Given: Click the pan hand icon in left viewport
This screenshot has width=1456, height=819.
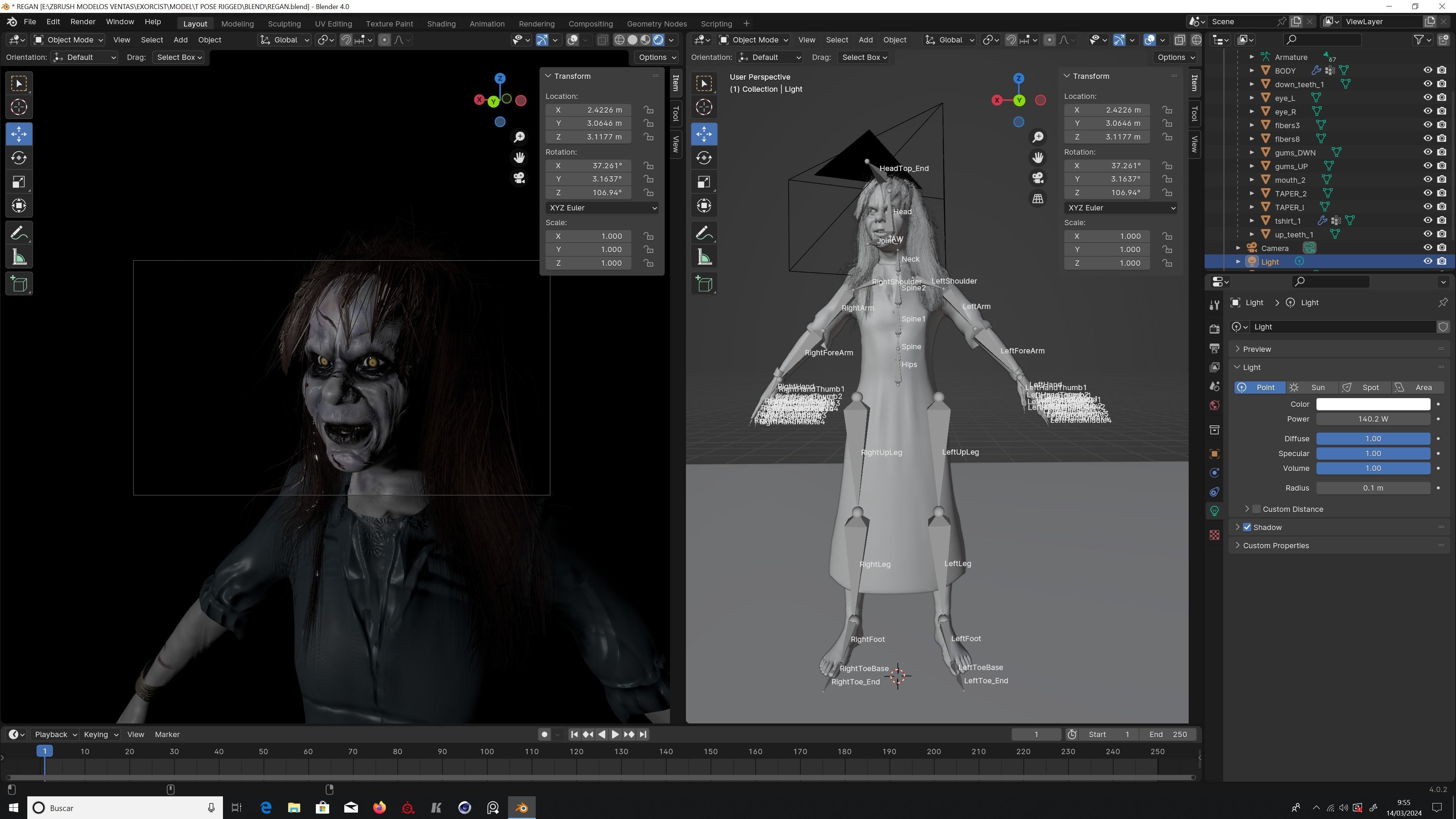Looking at the screenshot, I should click(519, 158).
